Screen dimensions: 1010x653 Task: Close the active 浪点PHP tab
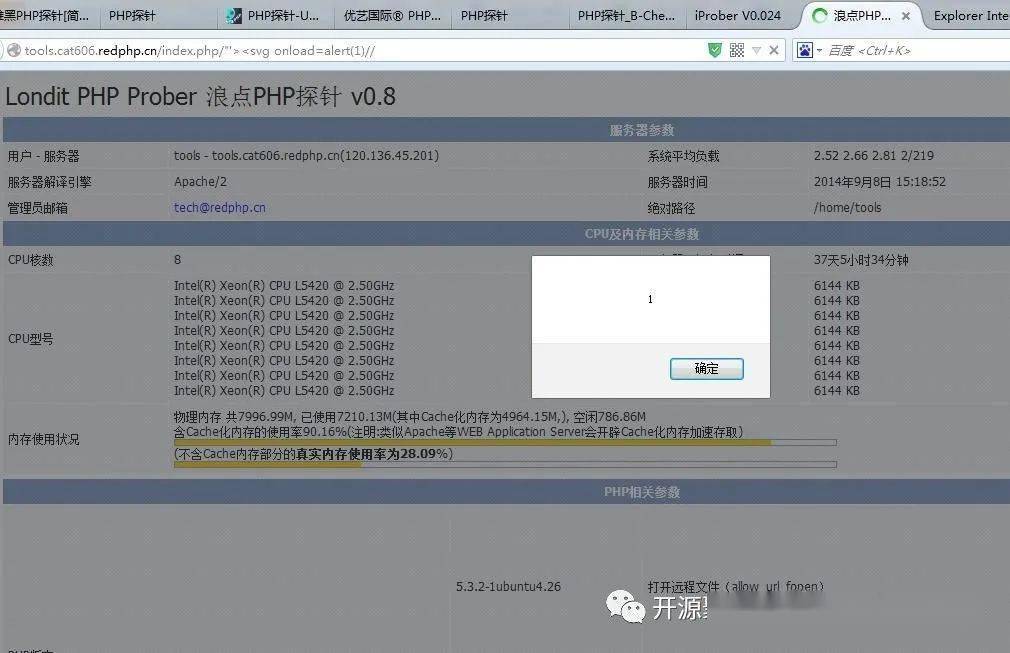(906, 15)
